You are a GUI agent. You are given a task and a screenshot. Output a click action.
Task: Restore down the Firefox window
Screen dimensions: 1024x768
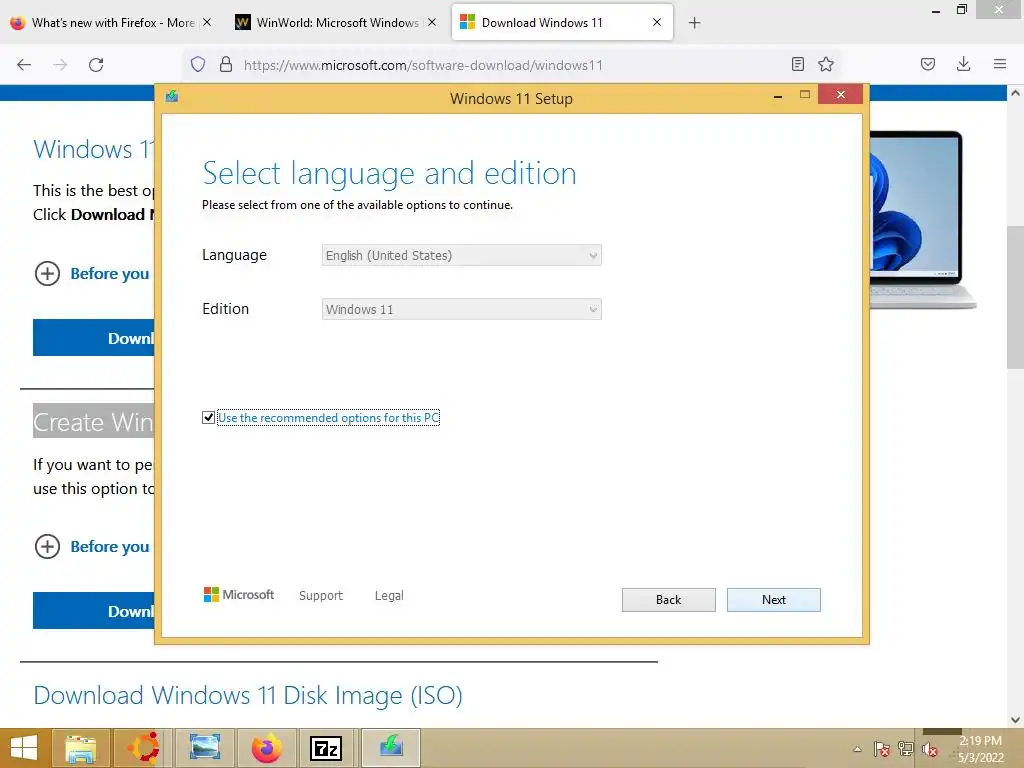(961, 9)
